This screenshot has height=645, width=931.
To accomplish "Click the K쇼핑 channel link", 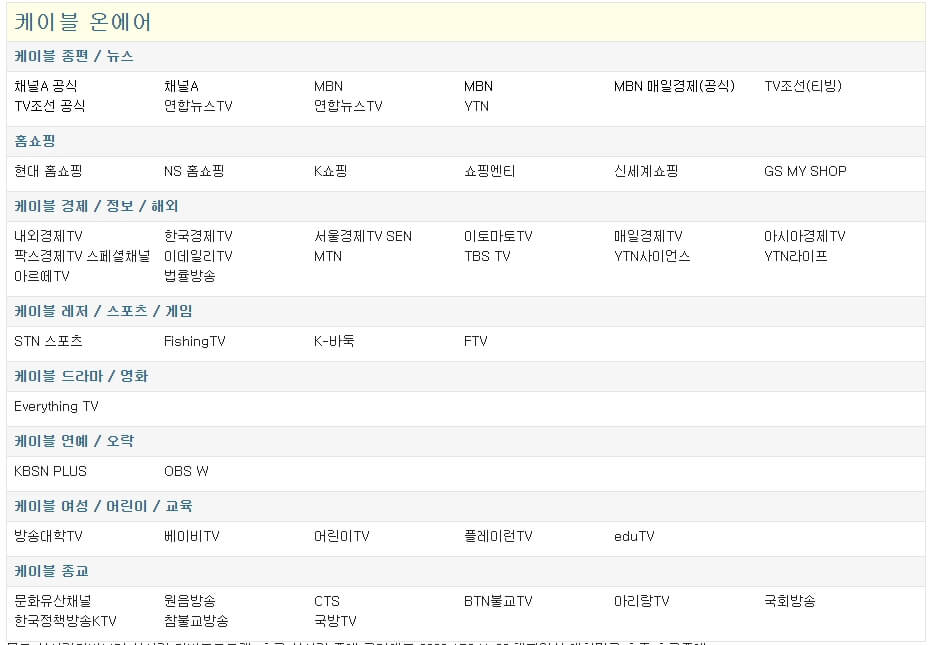I will tap(330, 171).
